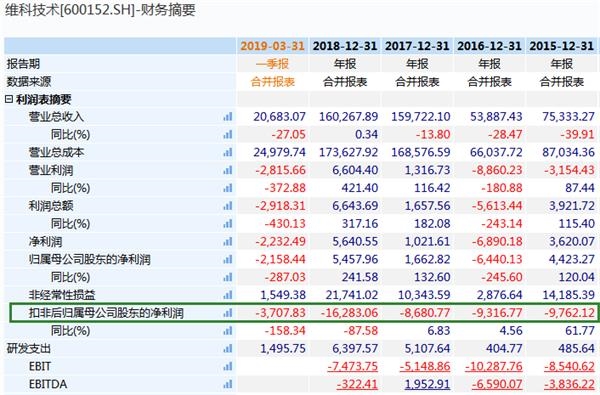
Task: Open EBITDA link value 1,952.91
Action: pyautogui.click(x=427, y=384)
